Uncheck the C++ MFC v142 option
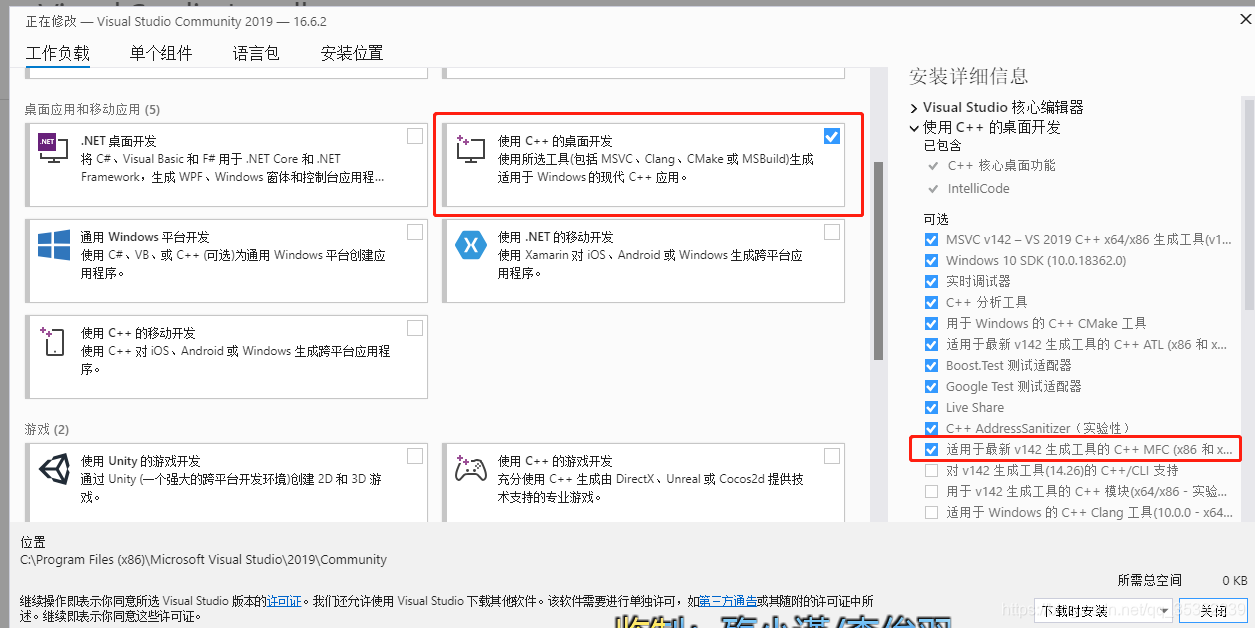 [x=932, y=450]
